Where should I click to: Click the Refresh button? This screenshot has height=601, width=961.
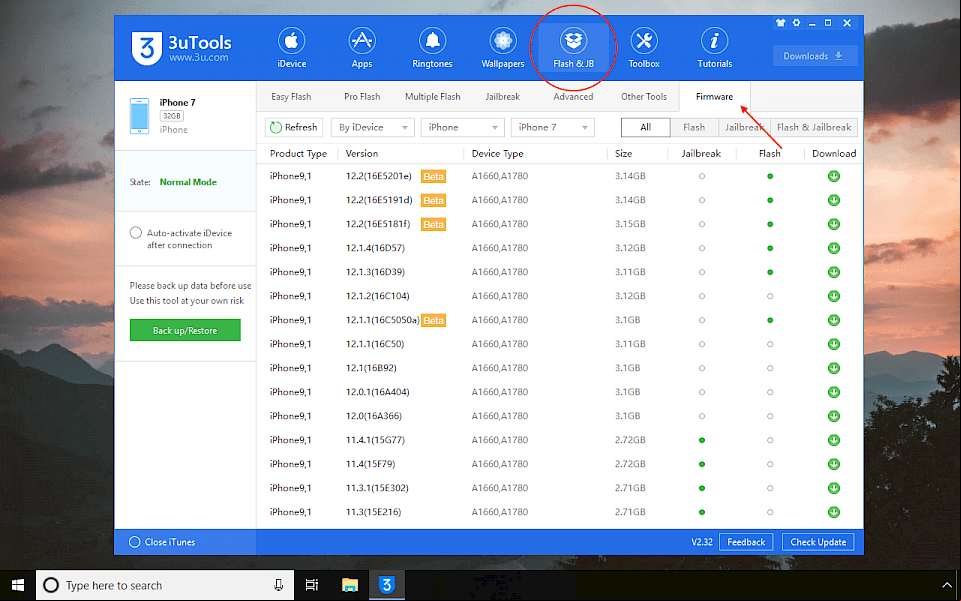tap(294, 127)
